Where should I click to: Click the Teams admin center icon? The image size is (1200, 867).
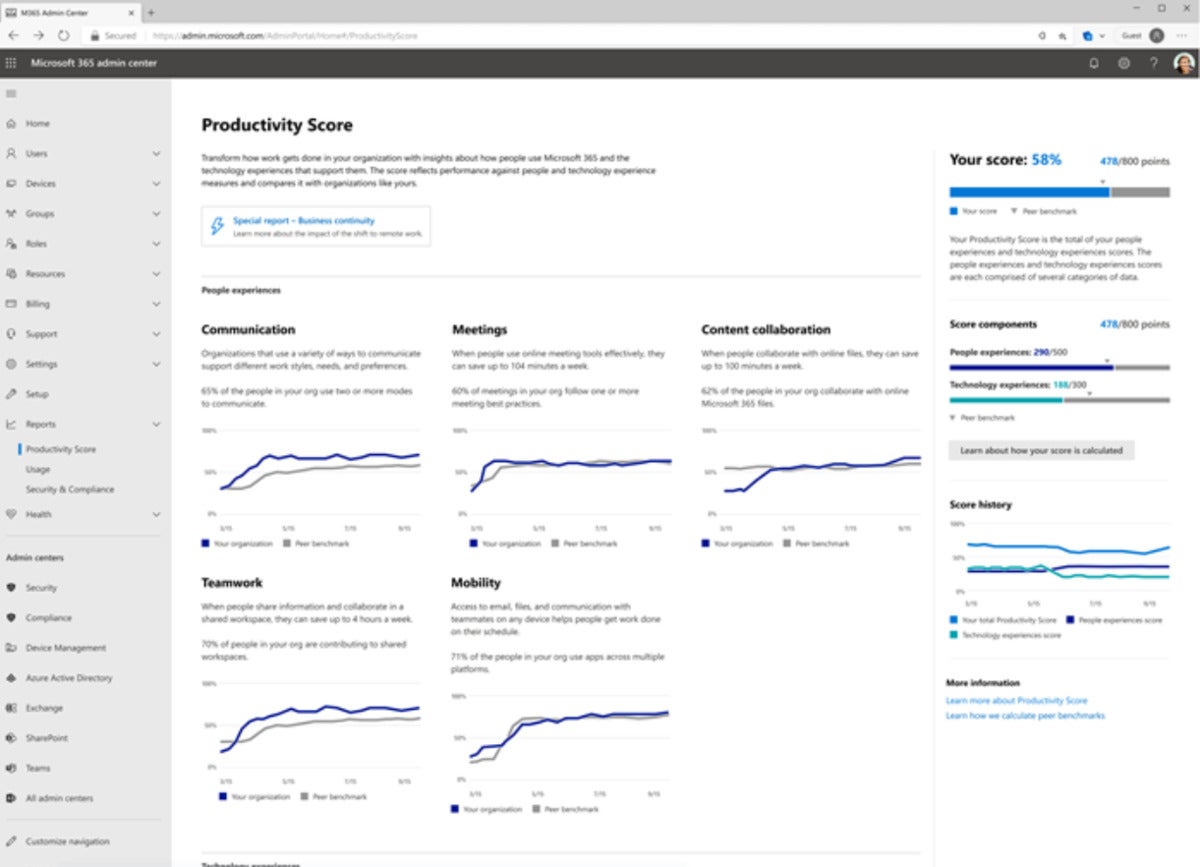pos(11,768)
